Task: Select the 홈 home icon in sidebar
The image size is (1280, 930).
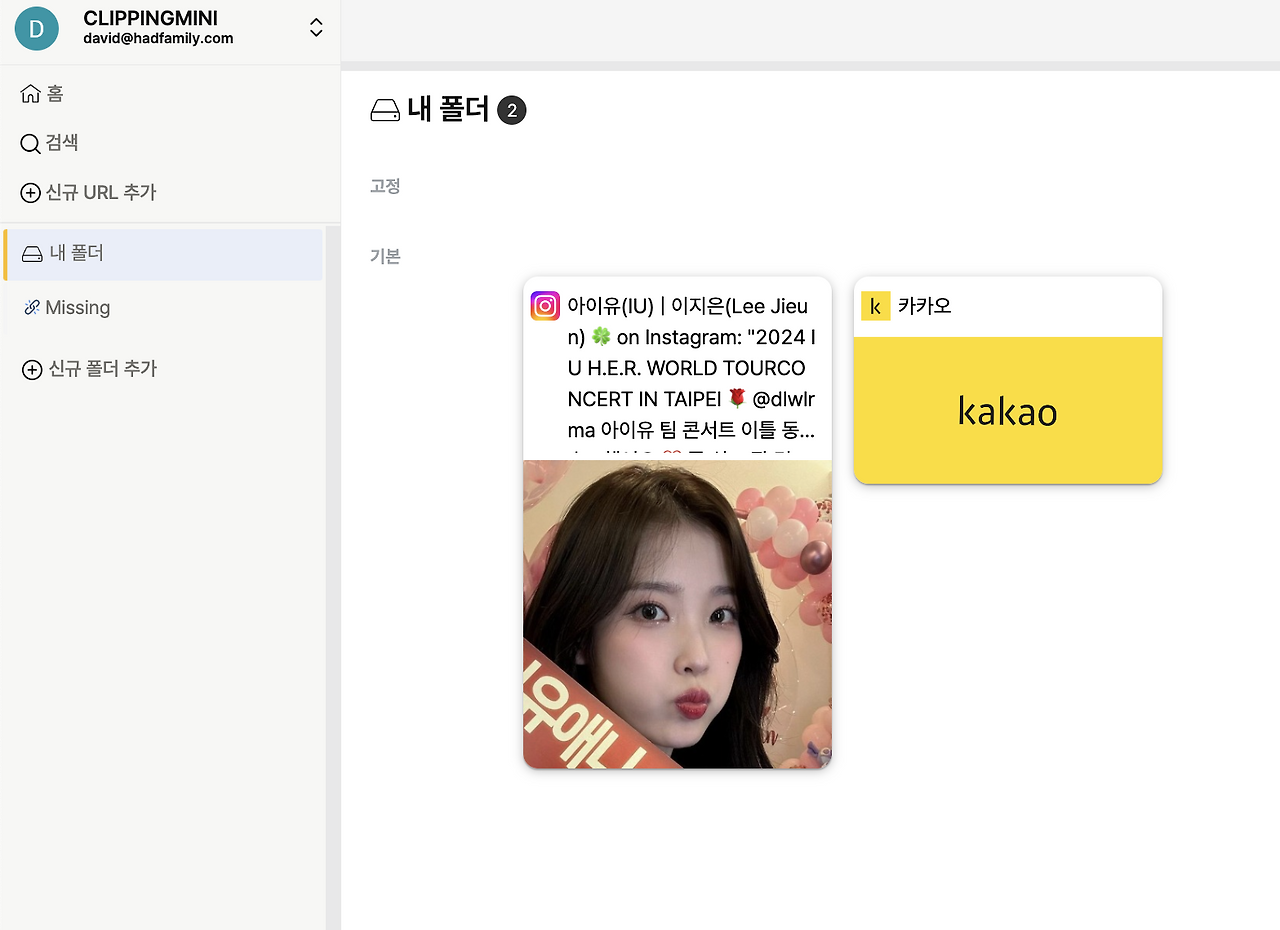Action: tap(30, 93)
